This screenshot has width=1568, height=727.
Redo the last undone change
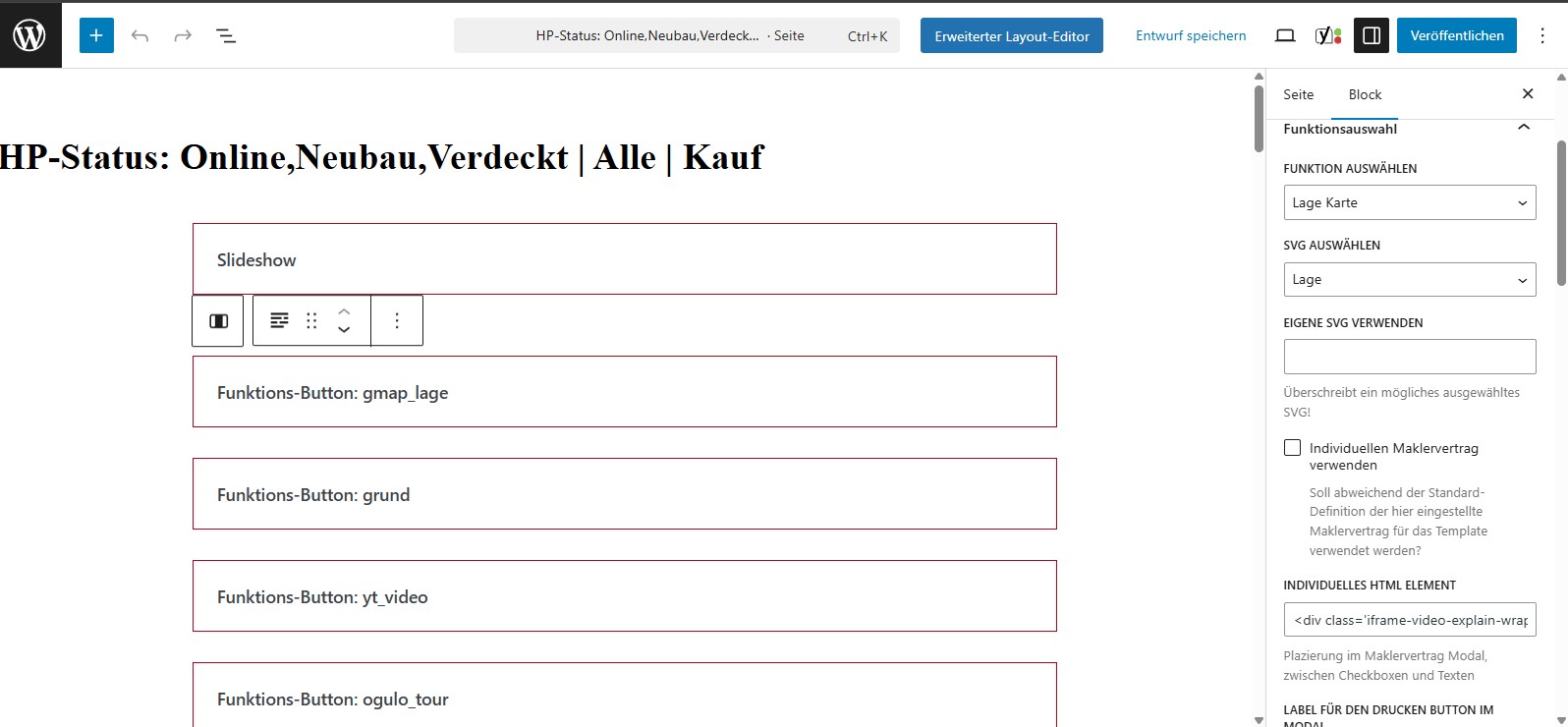click(183, 35)
